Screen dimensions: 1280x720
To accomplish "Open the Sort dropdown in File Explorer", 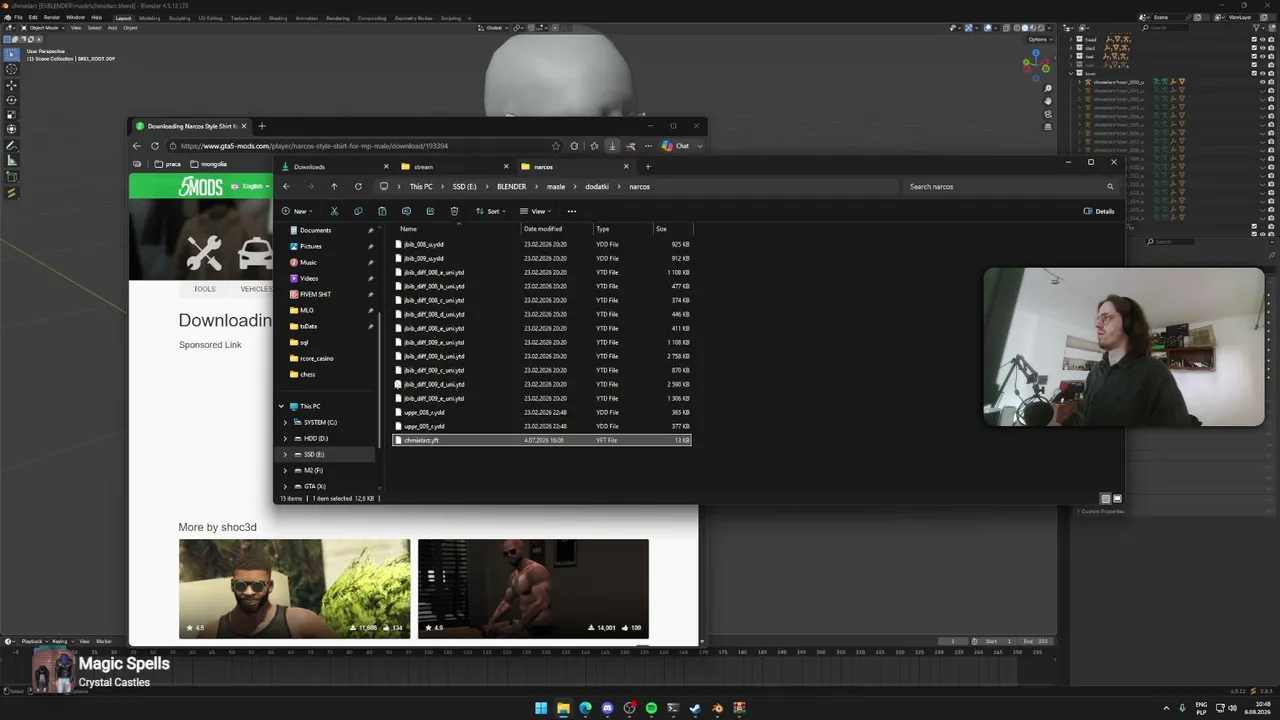I will click(x=490, y=211).
